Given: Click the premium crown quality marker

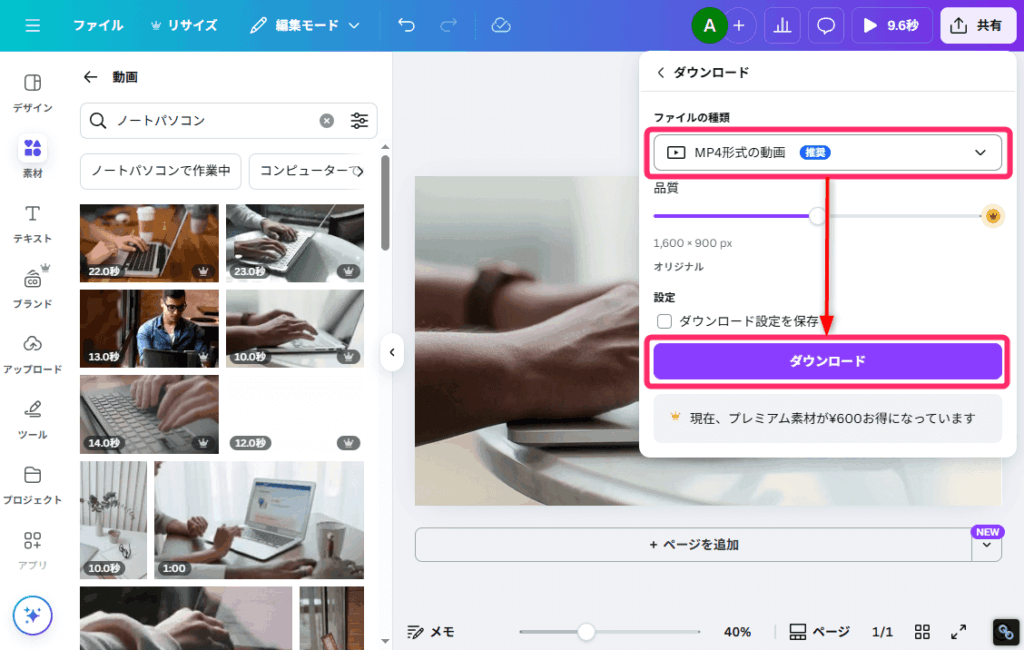Looking at the screenshot, I should click(993, 216).
